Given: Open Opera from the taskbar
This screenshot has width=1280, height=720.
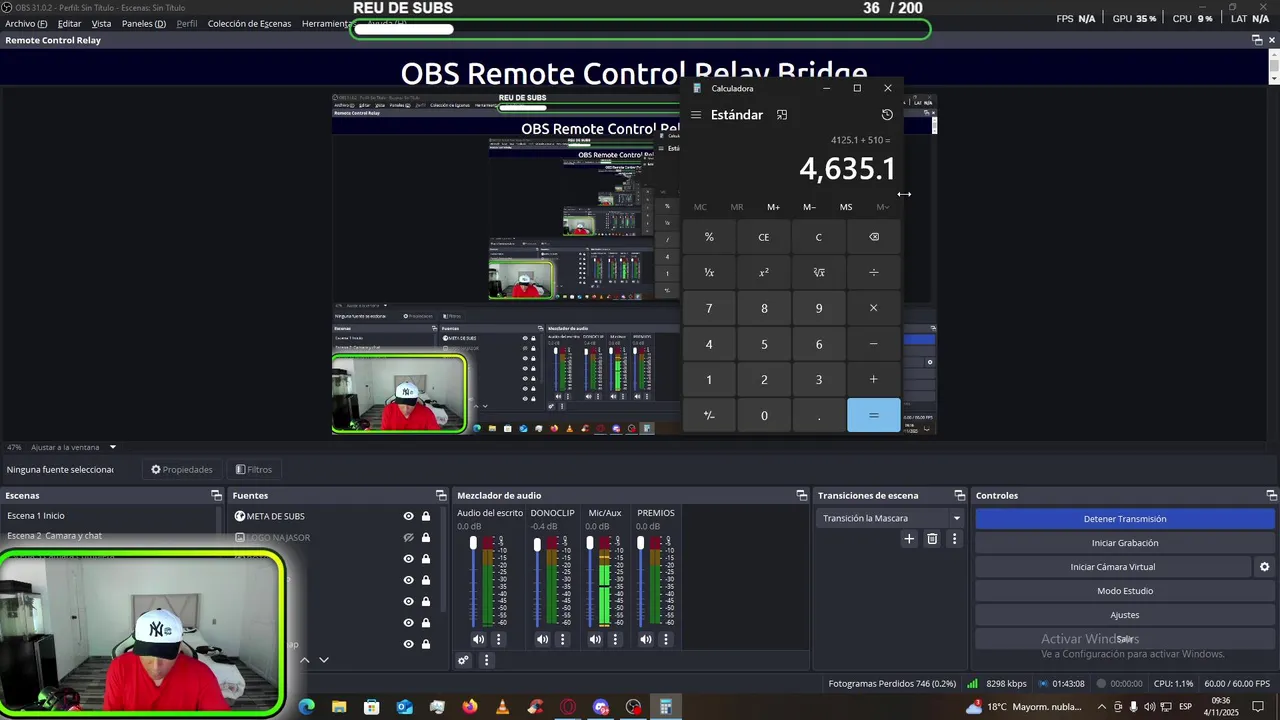Looking at the screenshot, I should pos(568,707).
